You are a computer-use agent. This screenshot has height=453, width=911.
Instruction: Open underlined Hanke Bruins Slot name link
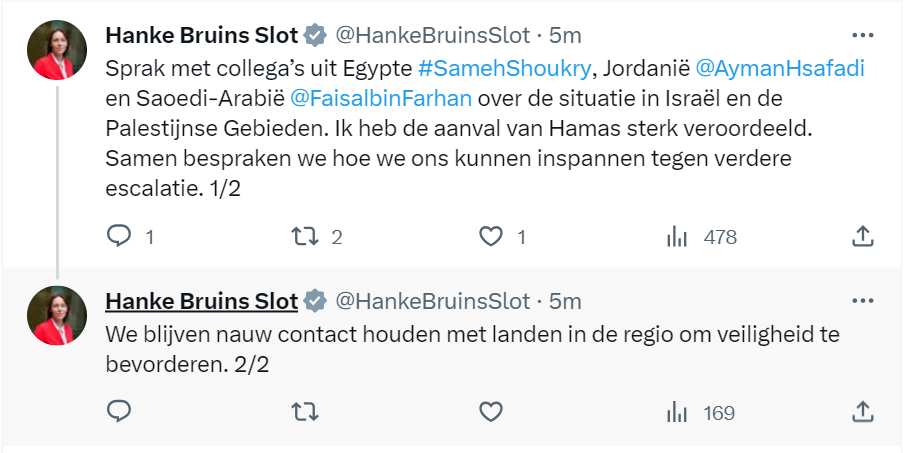coord(201,301)
